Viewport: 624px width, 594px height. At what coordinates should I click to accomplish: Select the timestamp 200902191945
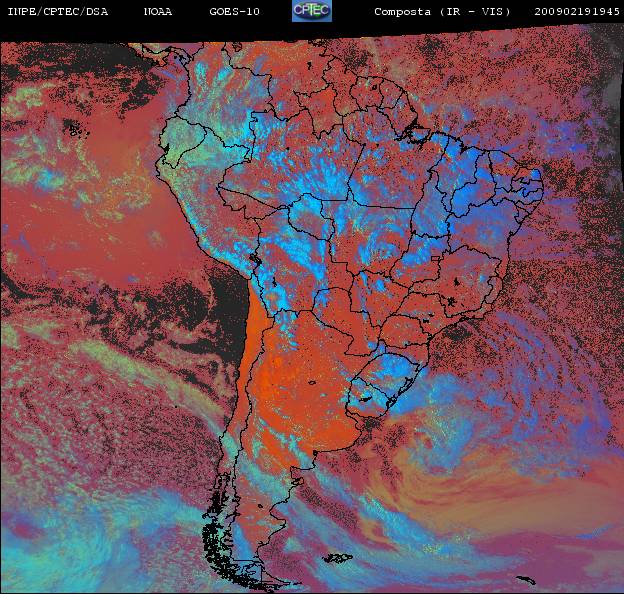click(x=577, y=12)
